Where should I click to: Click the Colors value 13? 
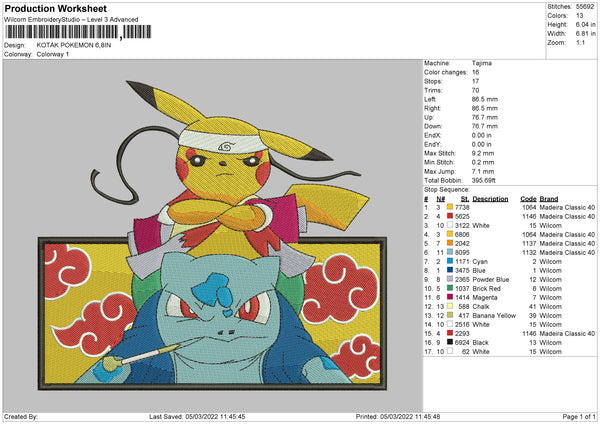pyautogui.click(x=579, y=16)
